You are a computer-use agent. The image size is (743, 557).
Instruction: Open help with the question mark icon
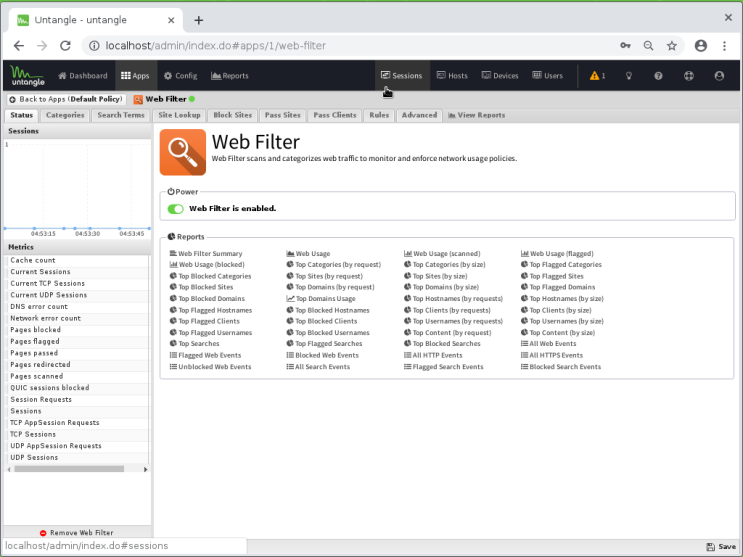[x=659, y=76]
